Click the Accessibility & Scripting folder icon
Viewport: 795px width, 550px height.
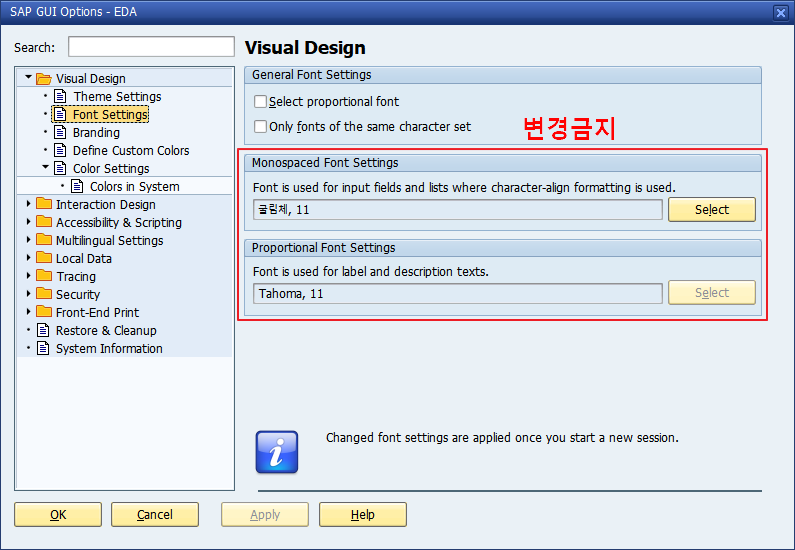(44, 222)
